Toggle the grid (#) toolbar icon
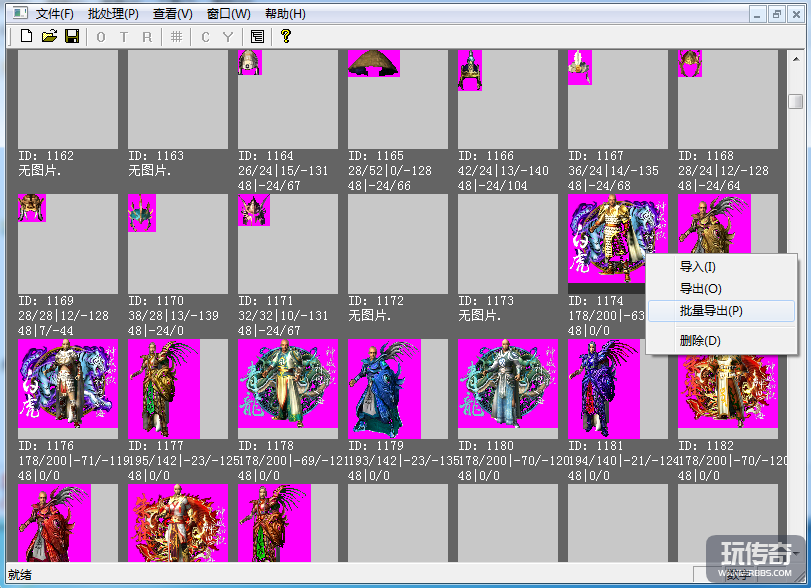Image resolution: width=811 pixels, height=588 pixels. 176,37
